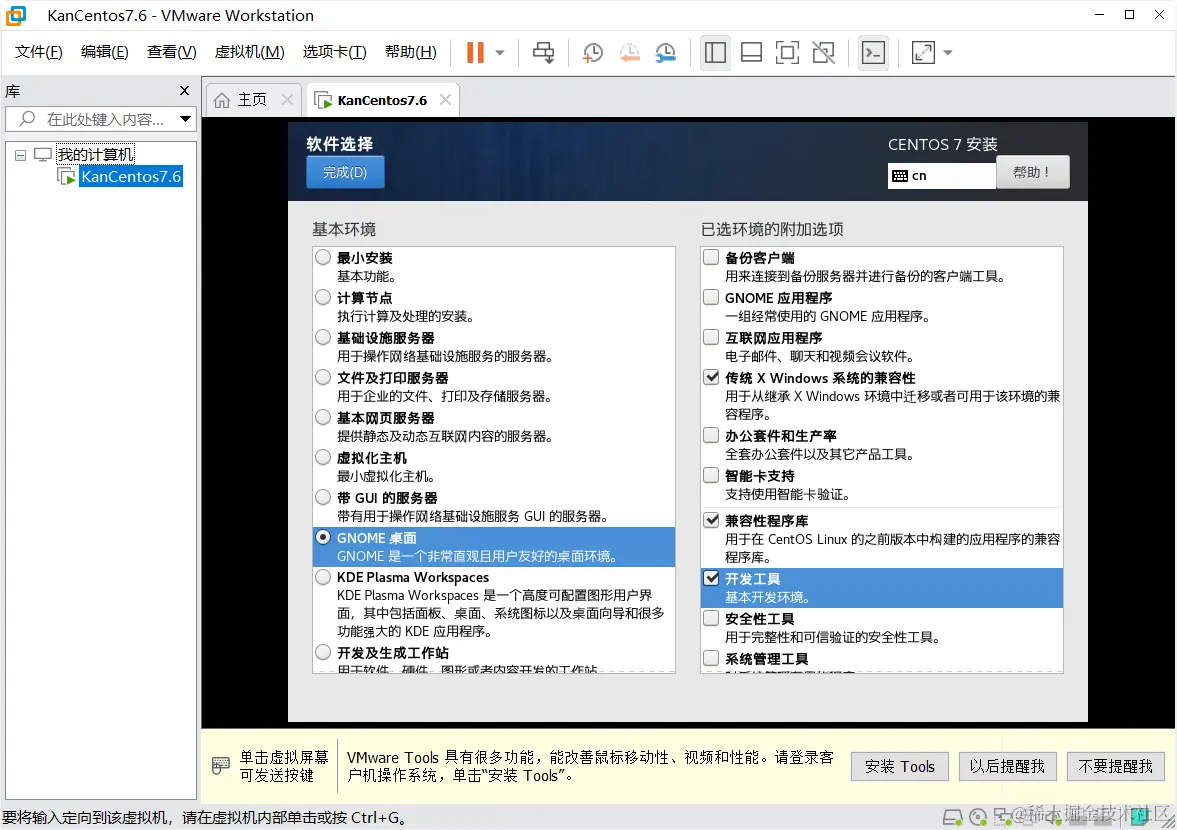Screen dimensions: 1177x830
Task: Switch to the 主页 tab
Action: (253, 99)
